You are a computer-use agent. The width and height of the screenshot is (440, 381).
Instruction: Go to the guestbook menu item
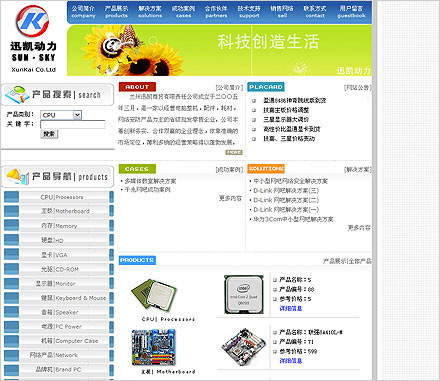[x=351, y=12]
